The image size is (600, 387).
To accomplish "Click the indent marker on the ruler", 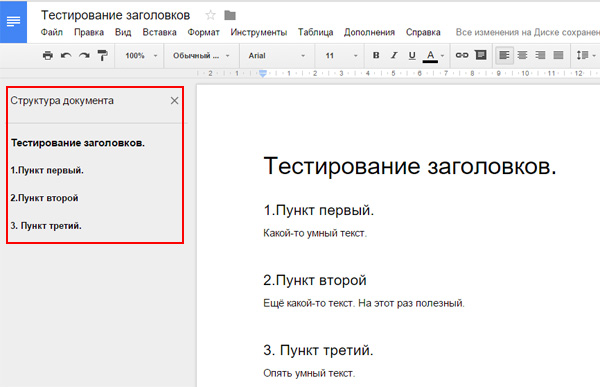I will (262, 73).
